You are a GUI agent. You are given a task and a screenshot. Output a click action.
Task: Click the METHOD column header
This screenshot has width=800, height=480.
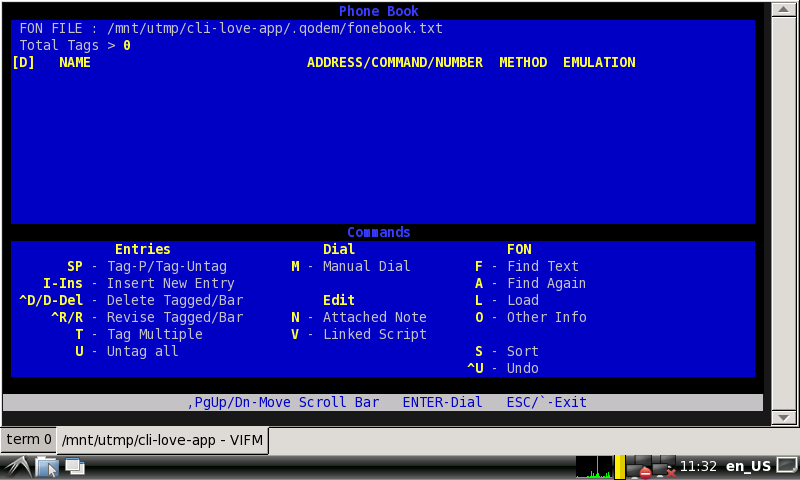tap(523, 62)
